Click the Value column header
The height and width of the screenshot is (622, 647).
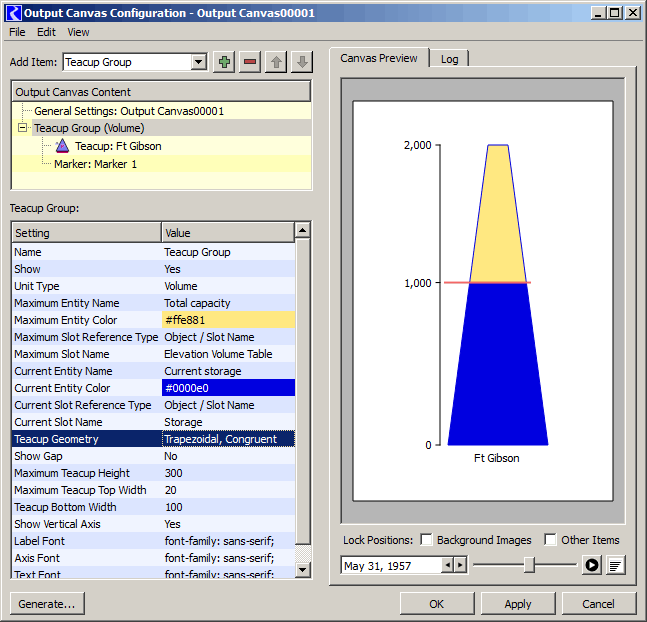228,233
